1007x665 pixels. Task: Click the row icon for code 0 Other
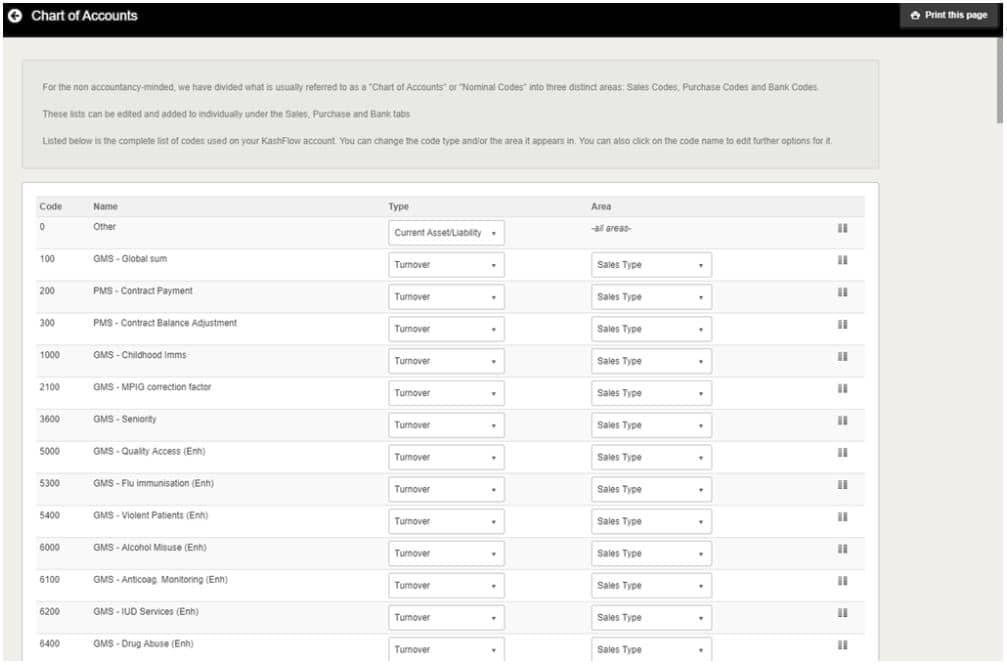point(843,228)
